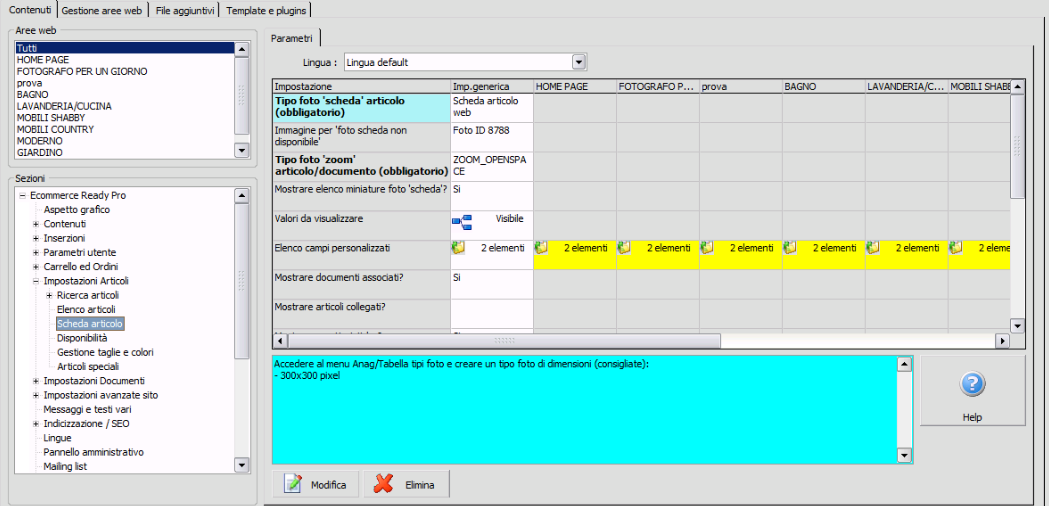Click the Imp.generica column header
This screenshot has width=1049, height=506.
492,86
